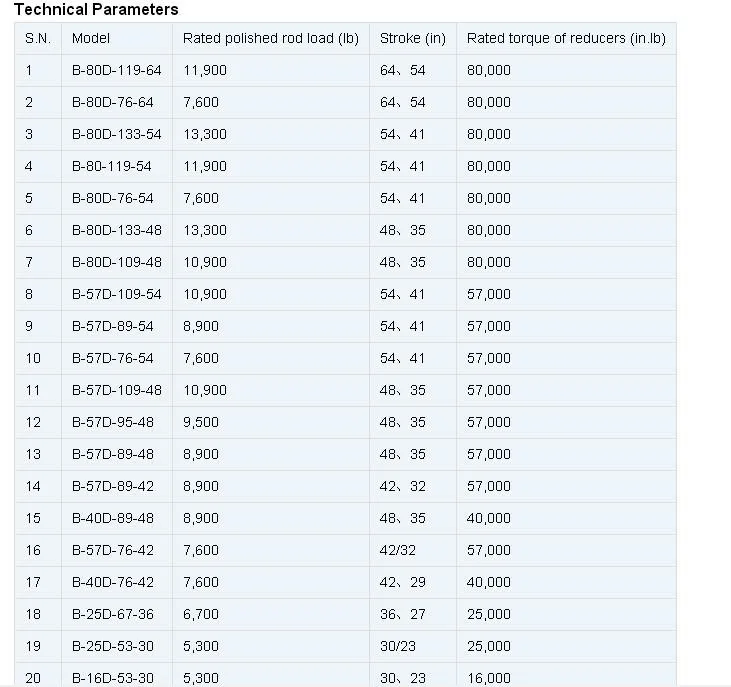Select the "Model" column header
The height and width of the screenshot is (687, 731).
click(x=91, y=39)
